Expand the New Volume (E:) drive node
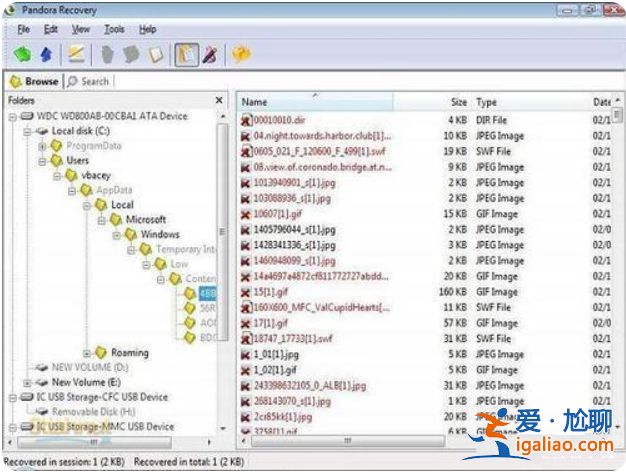Image resolution: width=626 pixels, height=472 pixels. [x=27, y=382]
